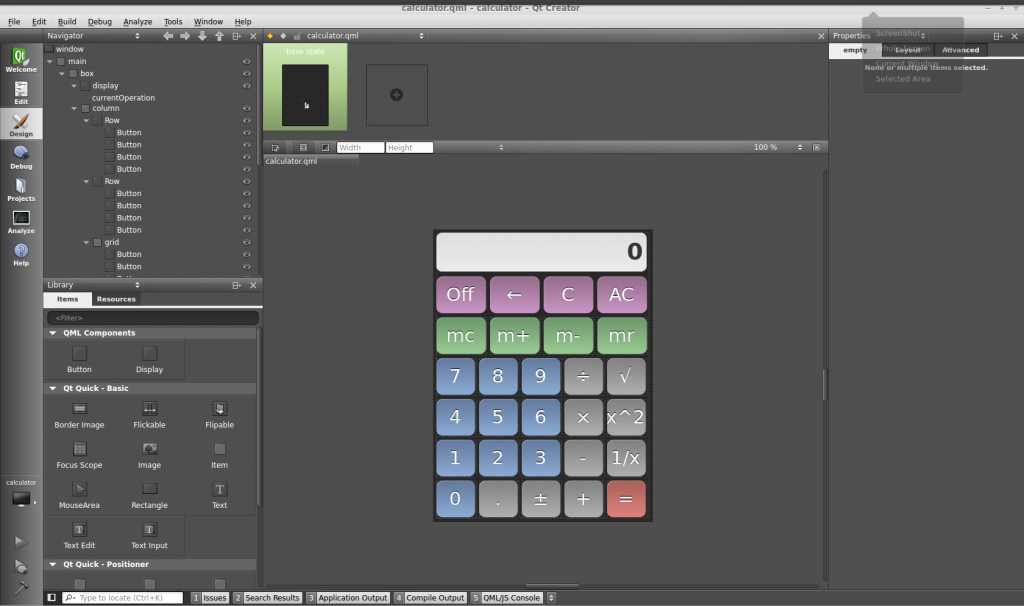Hide the grid item in Navigator

point(246,242)
